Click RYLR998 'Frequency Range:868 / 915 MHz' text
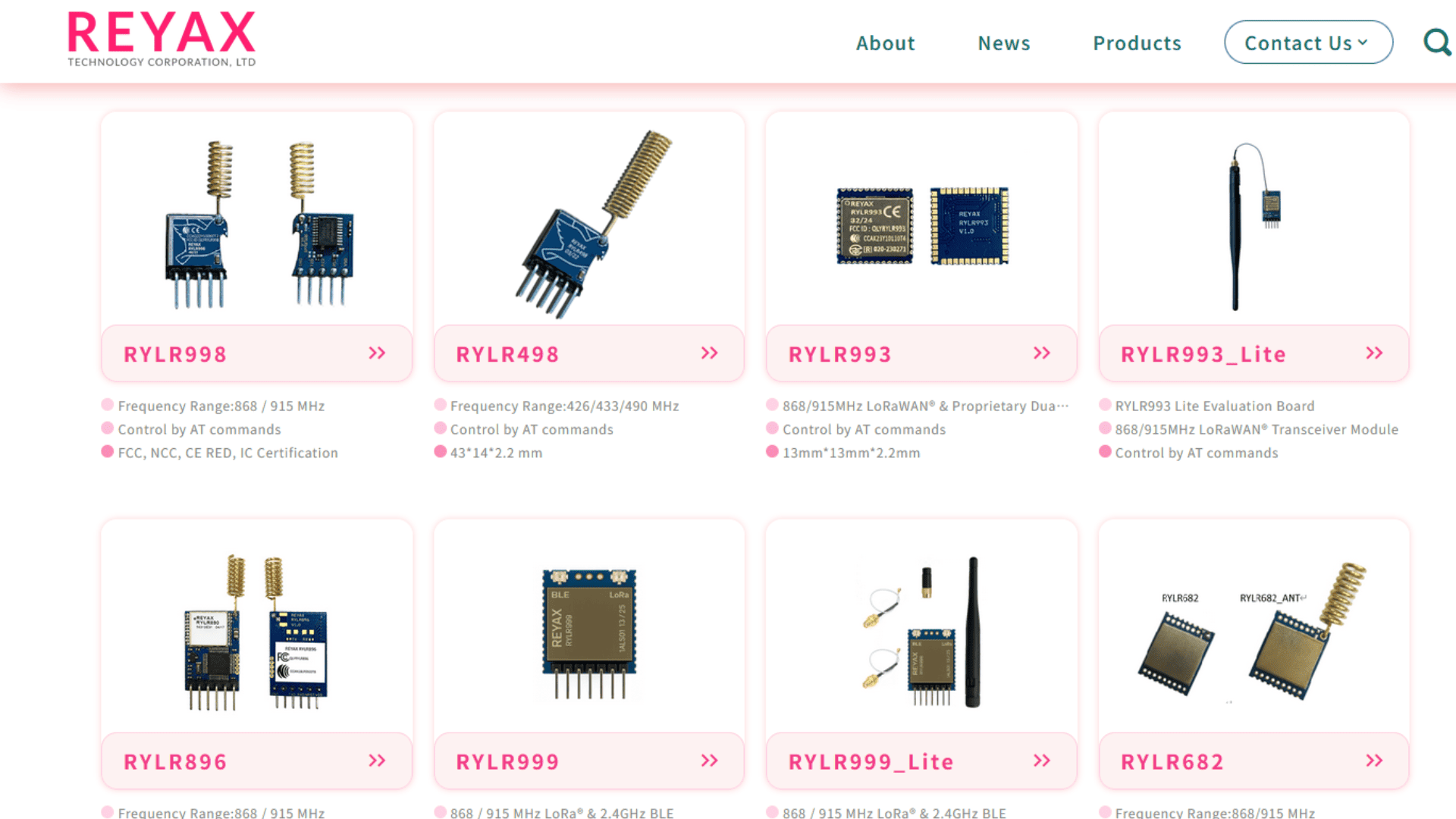This screenshot has height=819, width=1456. 221,406
